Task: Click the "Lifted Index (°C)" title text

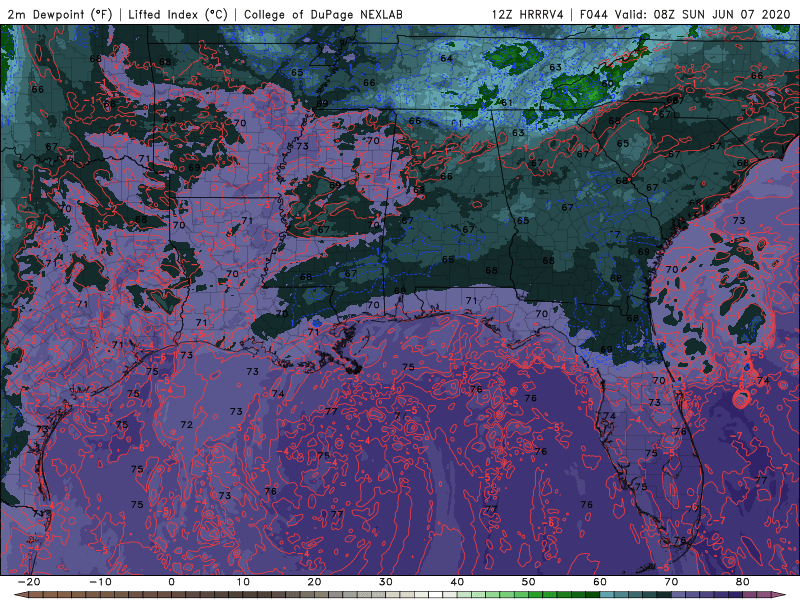Action: 178,14
